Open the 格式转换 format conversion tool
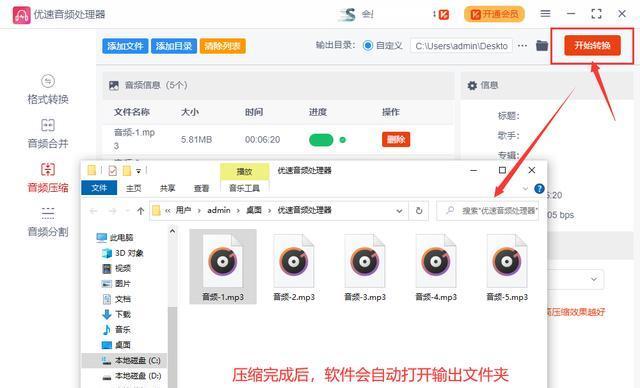The height and width of the screenshot is (388, 640). [48, 90]
